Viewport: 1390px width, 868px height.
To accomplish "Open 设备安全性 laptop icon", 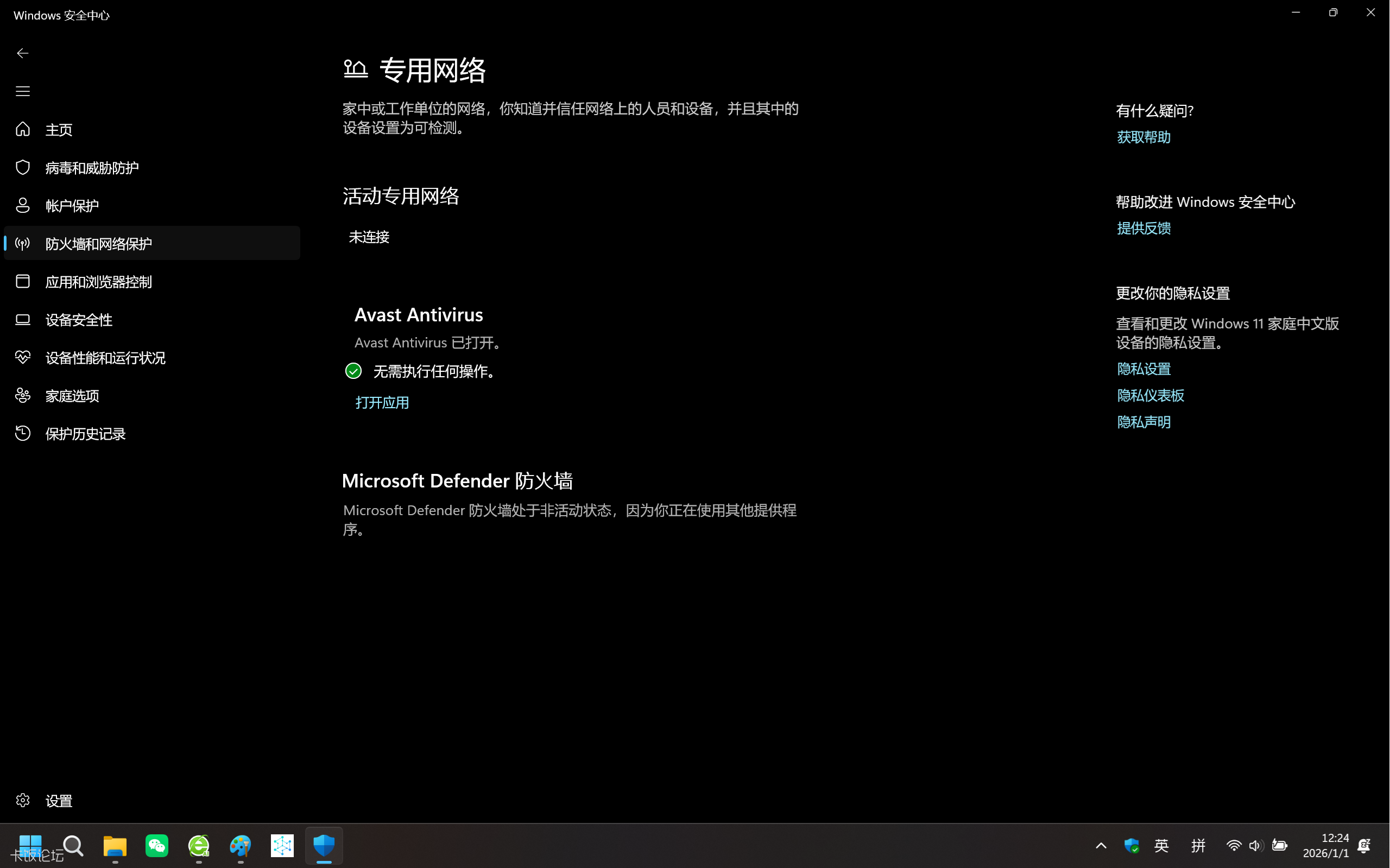I will click(79, 320).
